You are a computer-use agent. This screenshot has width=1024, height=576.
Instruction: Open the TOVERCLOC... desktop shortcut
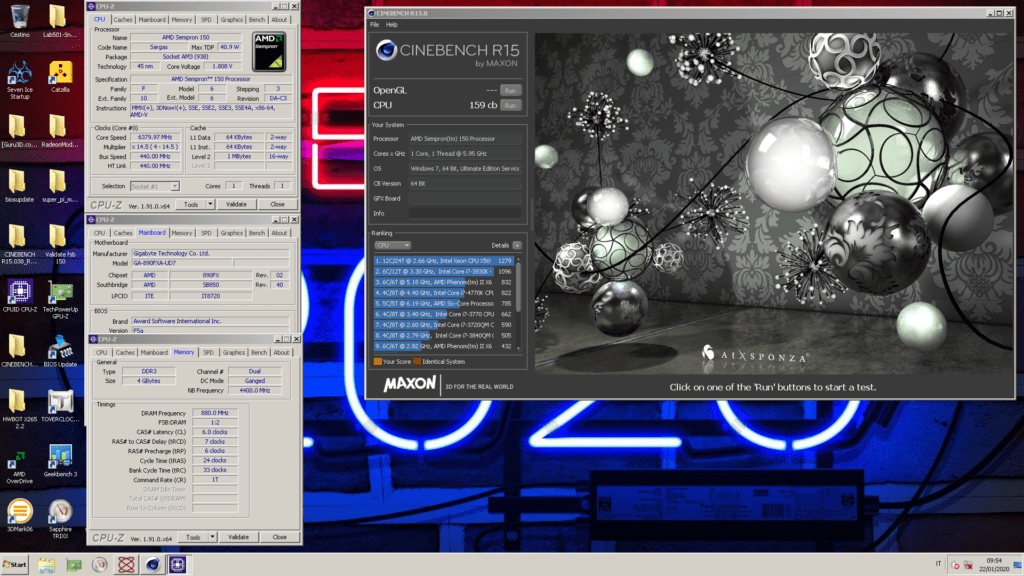pyautogui.click(x=60, y=406)
